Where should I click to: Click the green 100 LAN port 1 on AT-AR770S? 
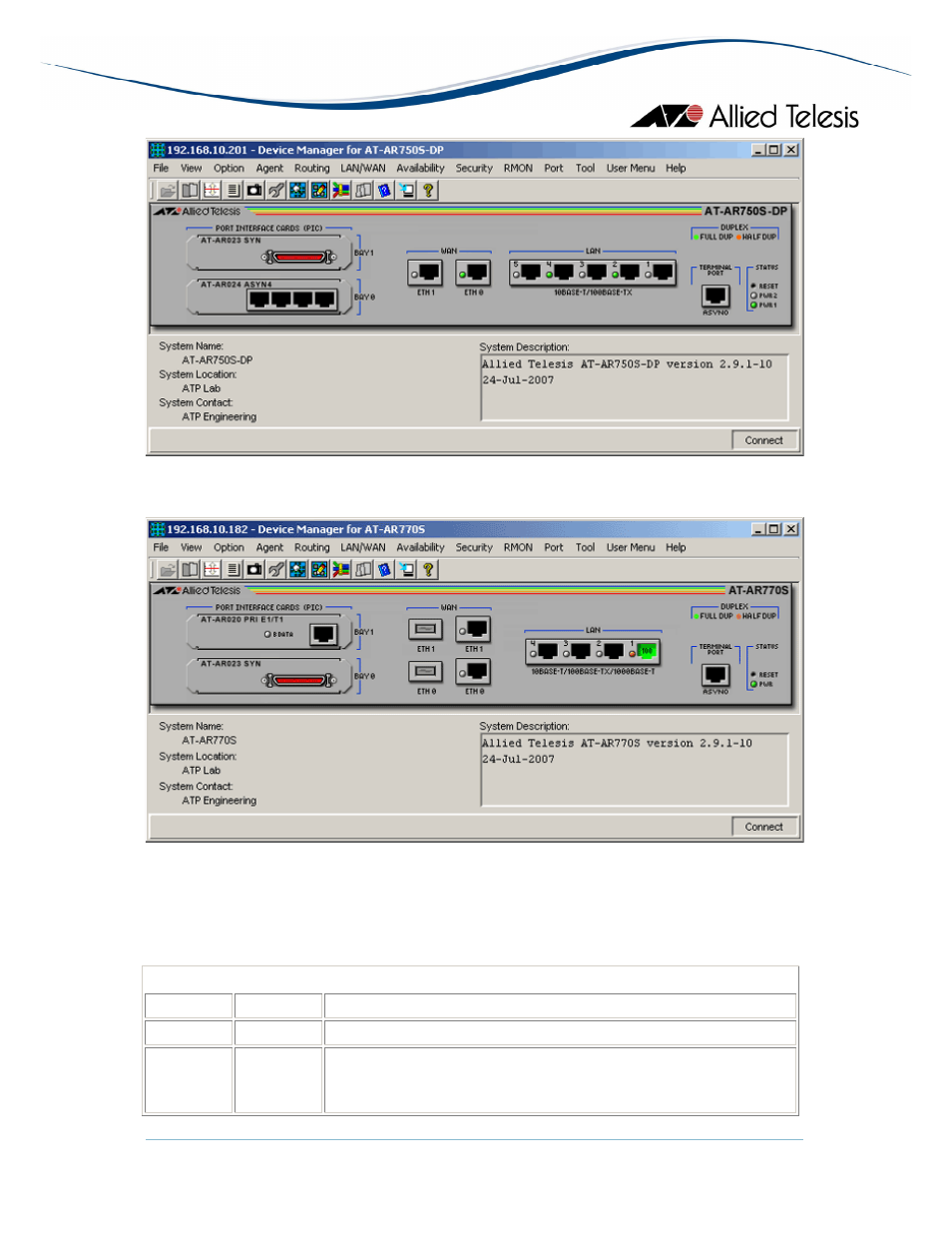coord(647,651)
